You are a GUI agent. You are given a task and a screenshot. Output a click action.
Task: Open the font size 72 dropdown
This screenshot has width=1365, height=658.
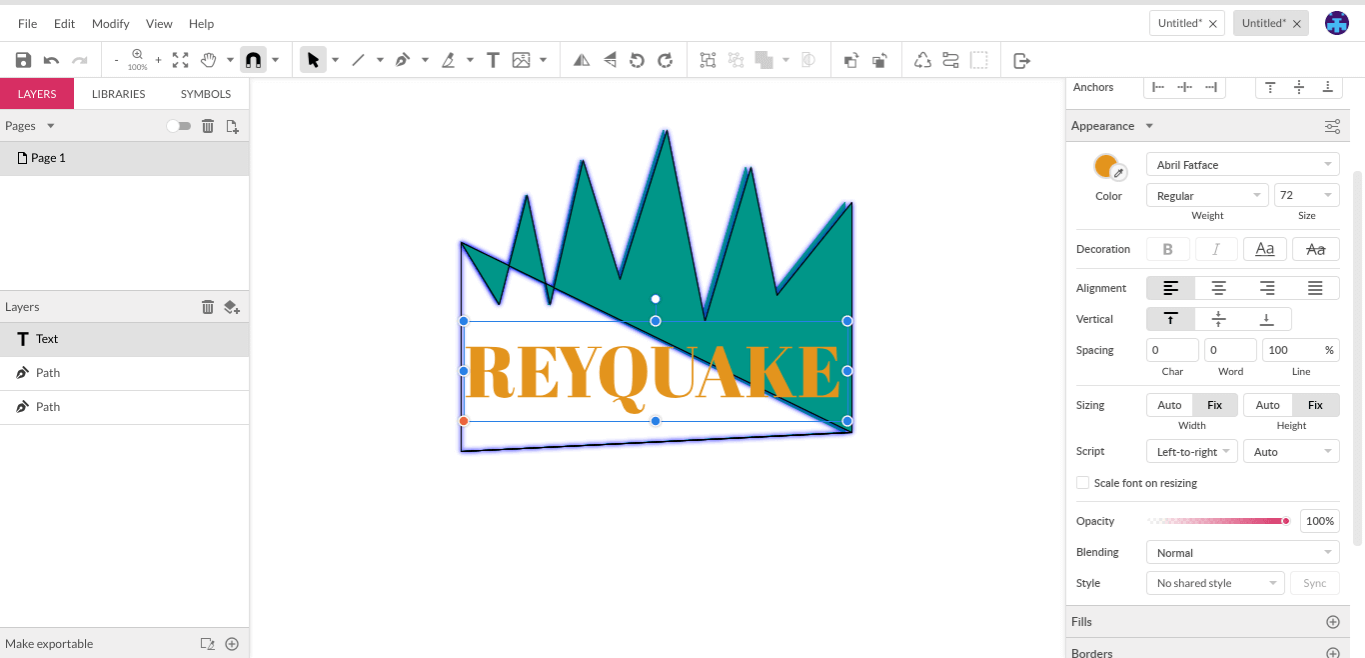1307,196
